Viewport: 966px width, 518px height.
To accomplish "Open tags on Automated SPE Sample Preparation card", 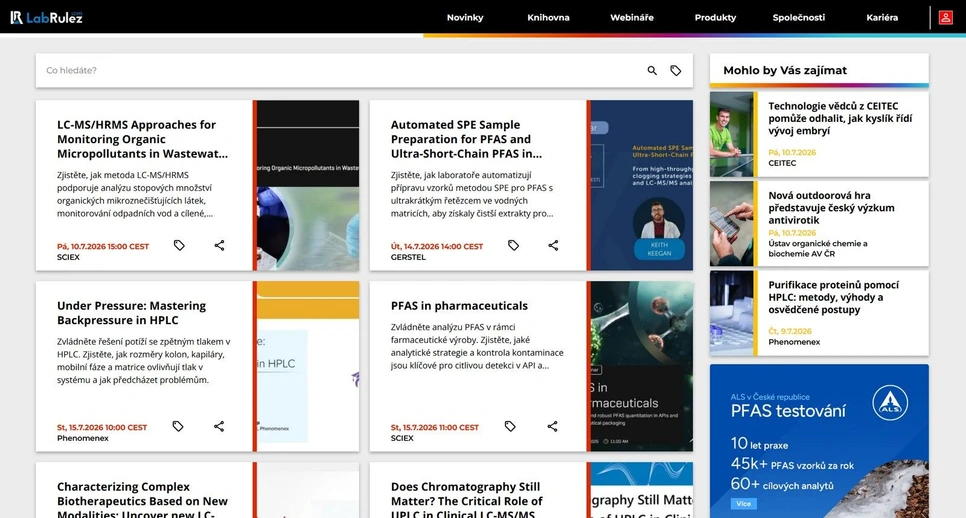I will pos(513,245).
